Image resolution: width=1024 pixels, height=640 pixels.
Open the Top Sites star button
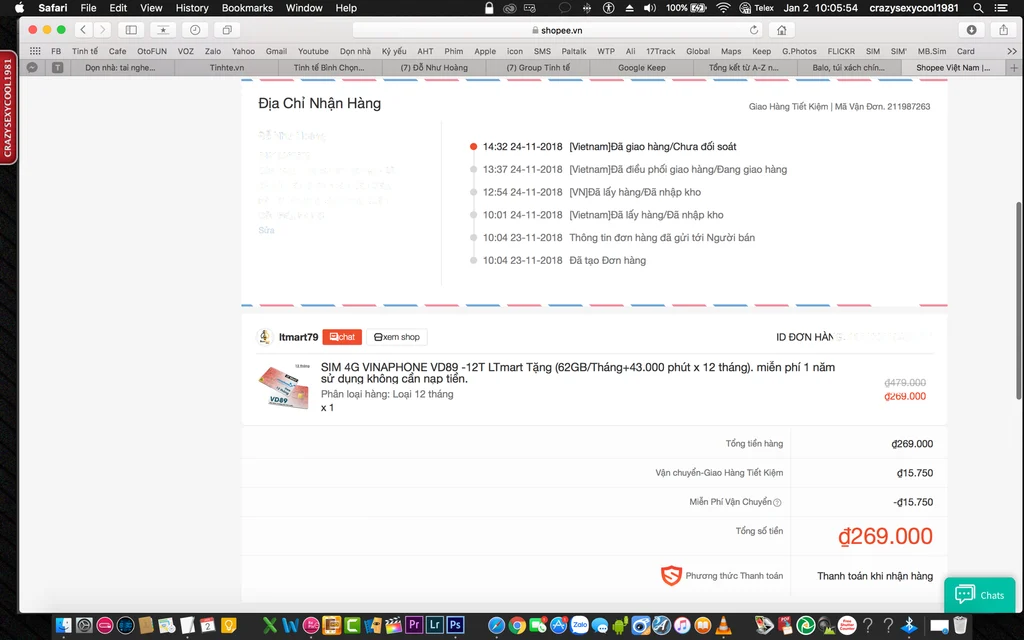[x=163, y=30]
